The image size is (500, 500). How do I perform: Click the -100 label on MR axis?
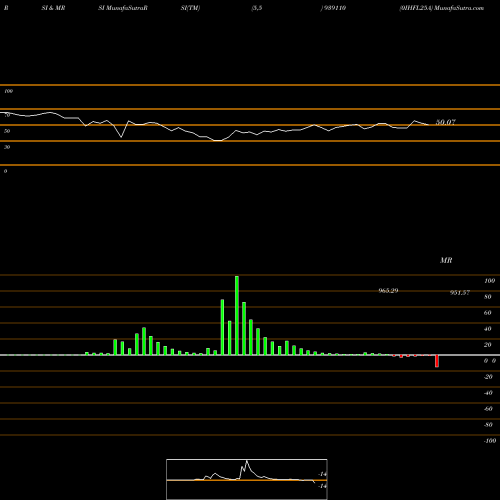[490, 441]
